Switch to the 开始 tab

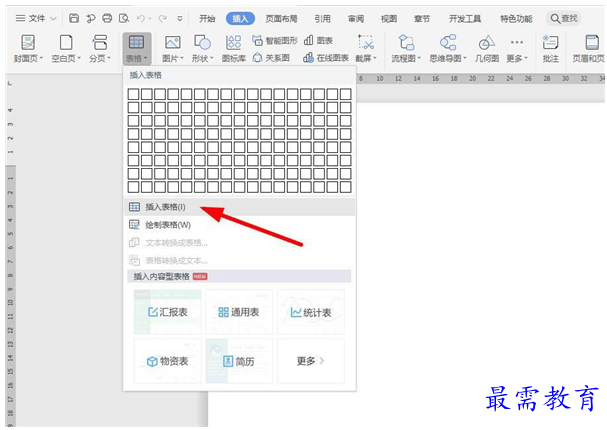207,19
